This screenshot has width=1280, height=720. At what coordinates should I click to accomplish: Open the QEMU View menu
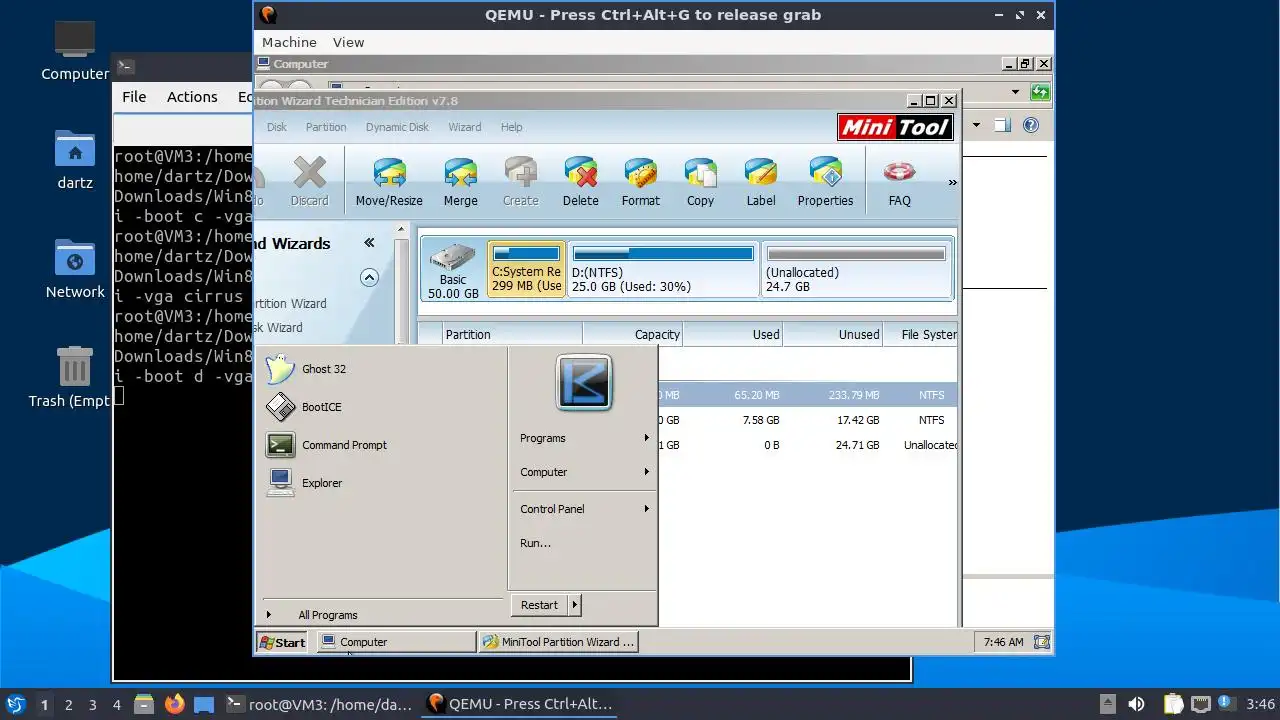(348, 42)
